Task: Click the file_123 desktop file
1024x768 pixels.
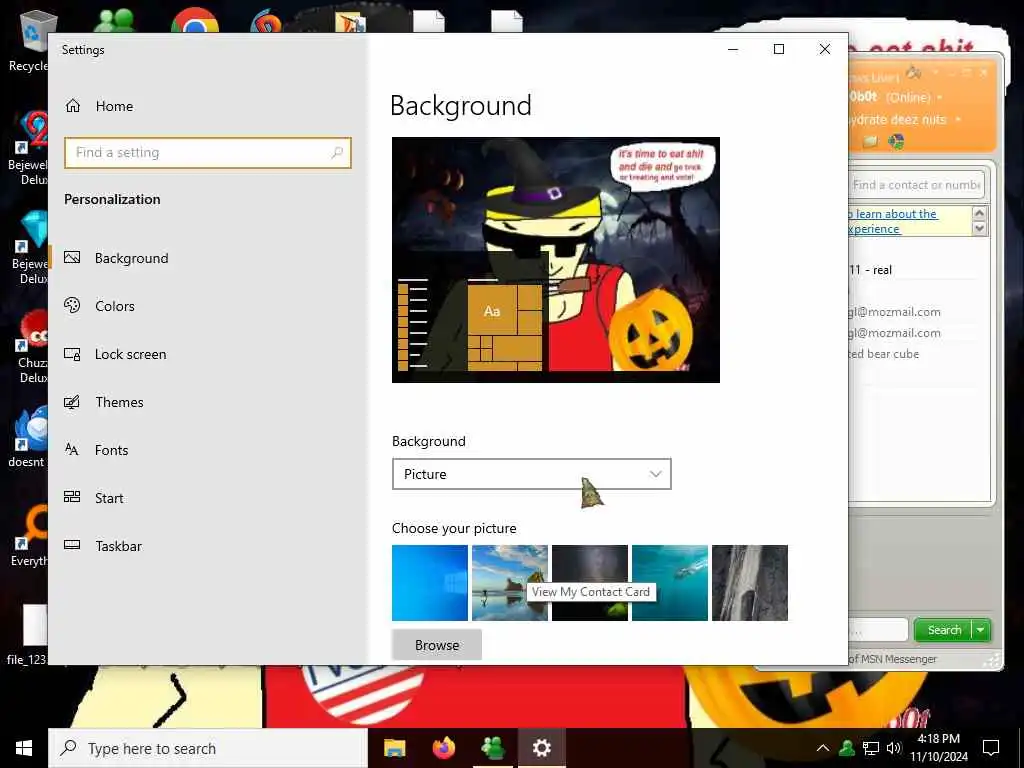Action: [x=26, y=635]
